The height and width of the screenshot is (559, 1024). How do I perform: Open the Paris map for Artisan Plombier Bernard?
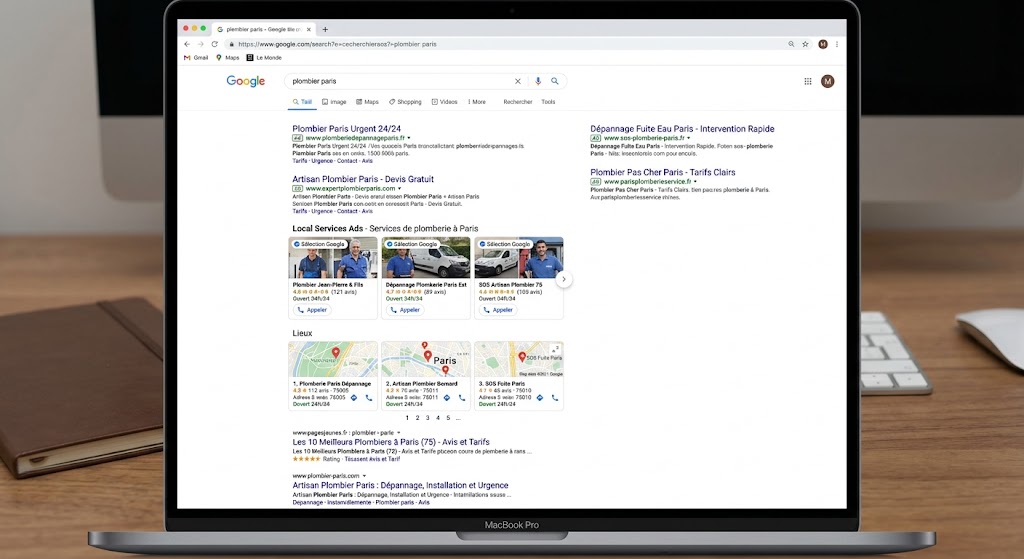(x=426, y=359)
